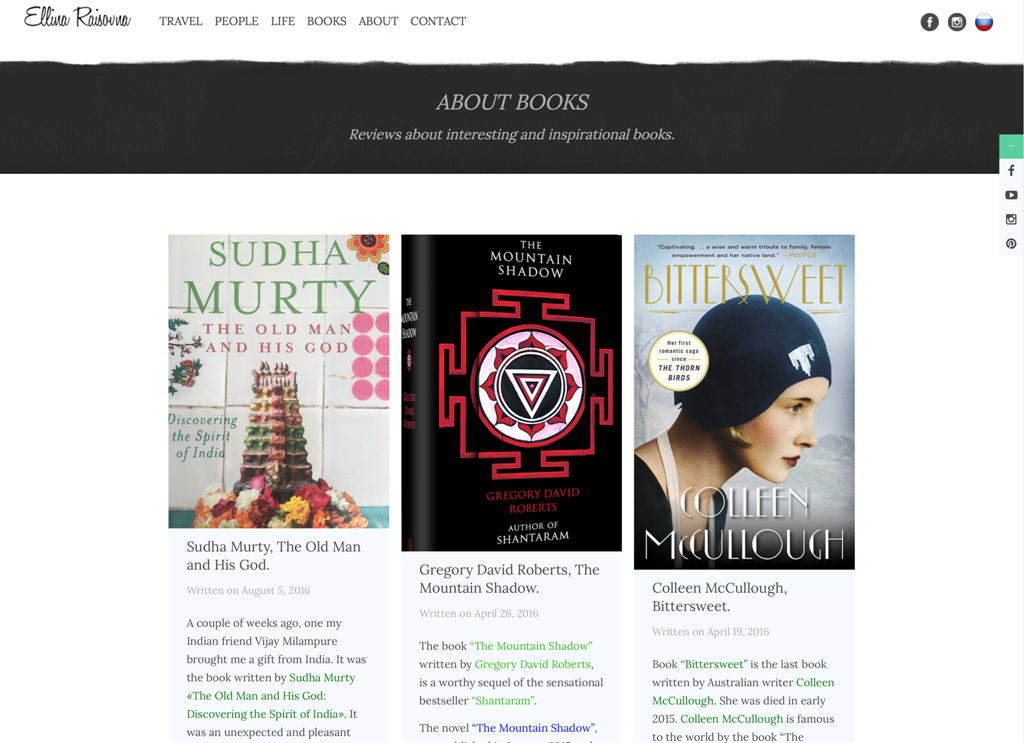Open the Bittersweet book cover image
Viewport: 1024px width, 743px height.
[744, 402]
